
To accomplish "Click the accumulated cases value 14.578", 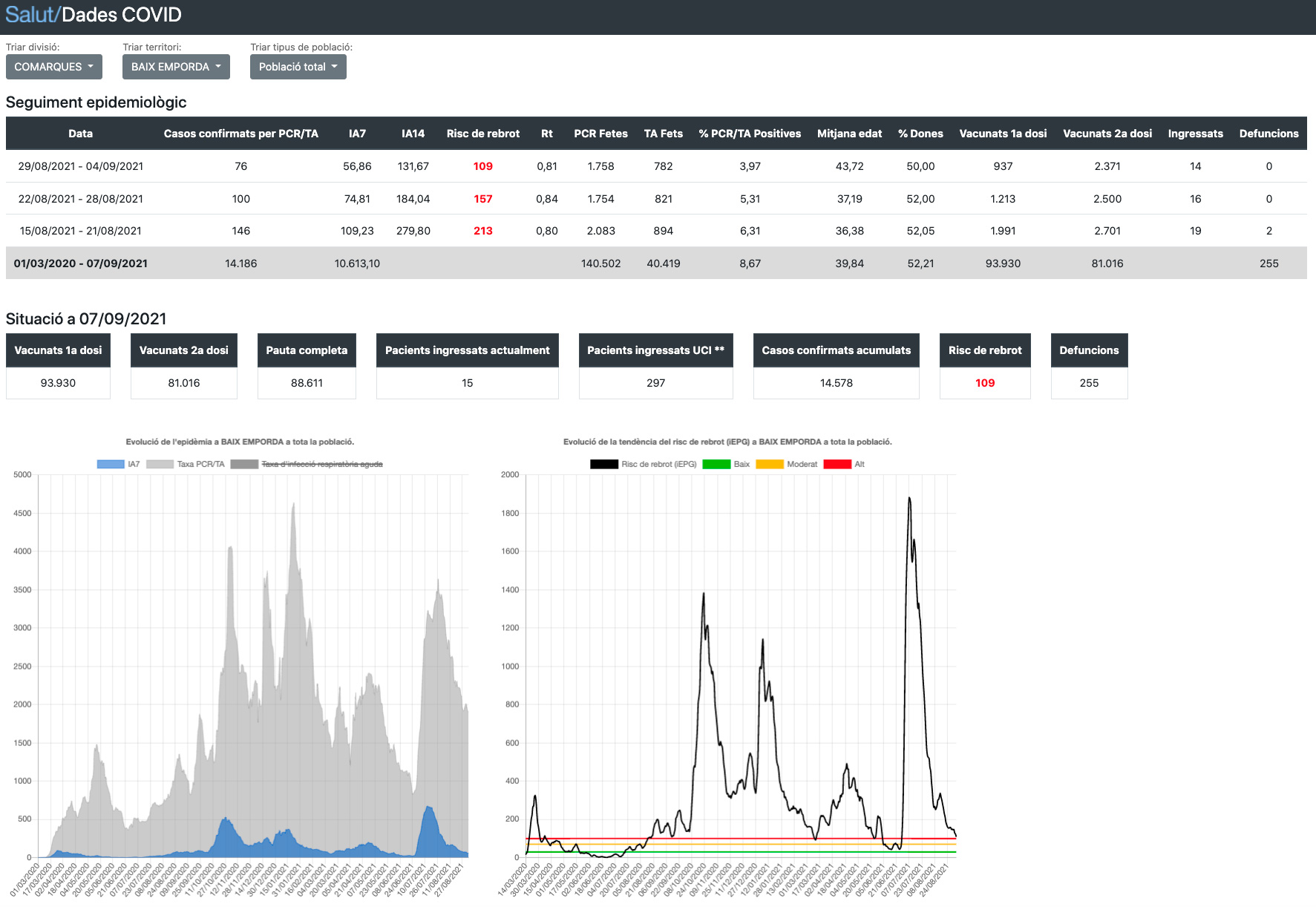I will click(837, 383).
